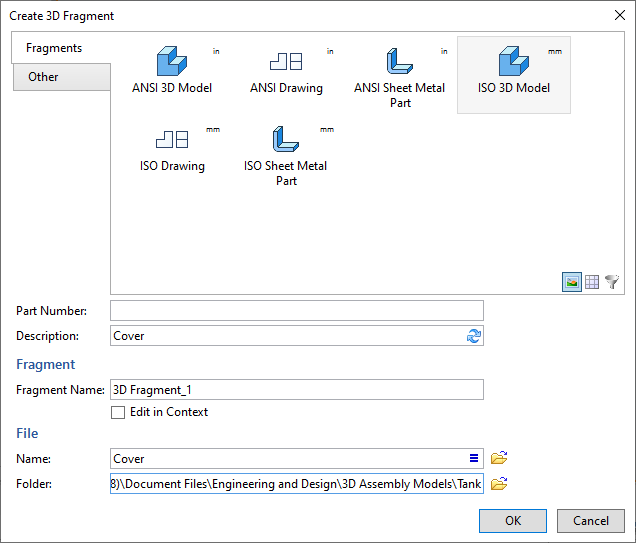Choose the ANSI Drawing template
636x543 pixels.
(x=286, y=71)
